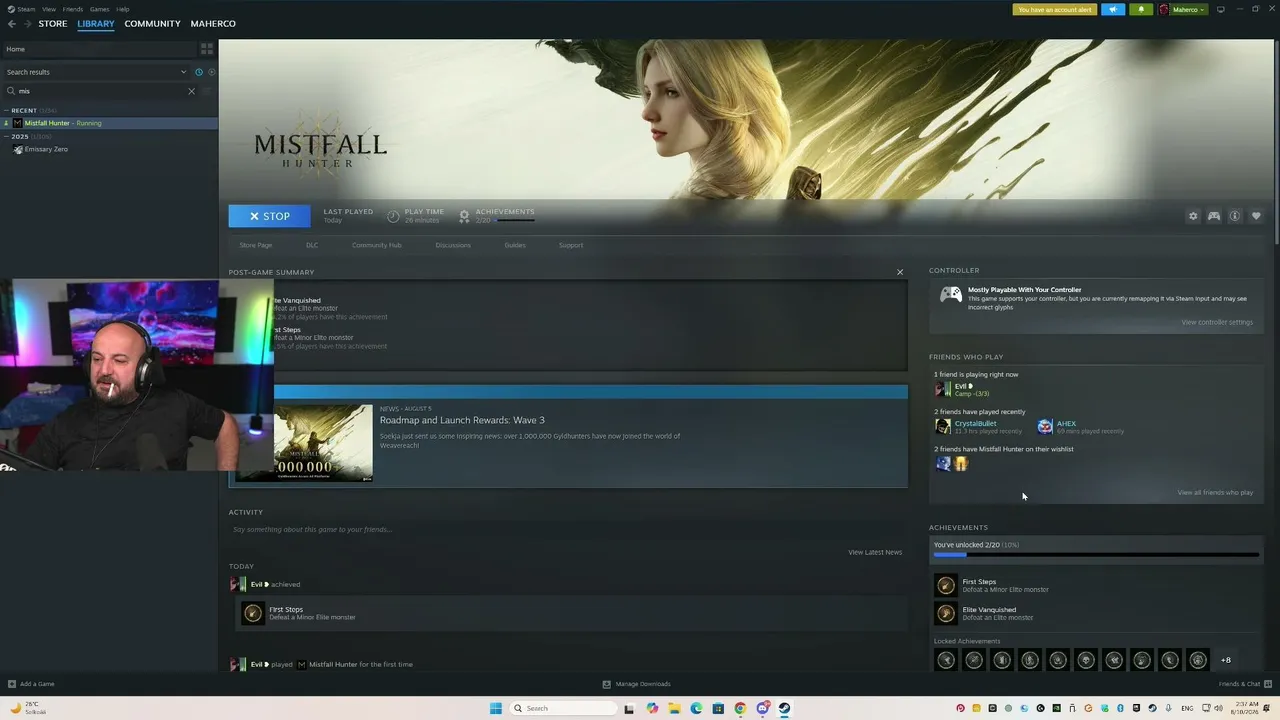Open the First Steps achievement icon in Achievements
1280x720 pixels.
(945, 585)
